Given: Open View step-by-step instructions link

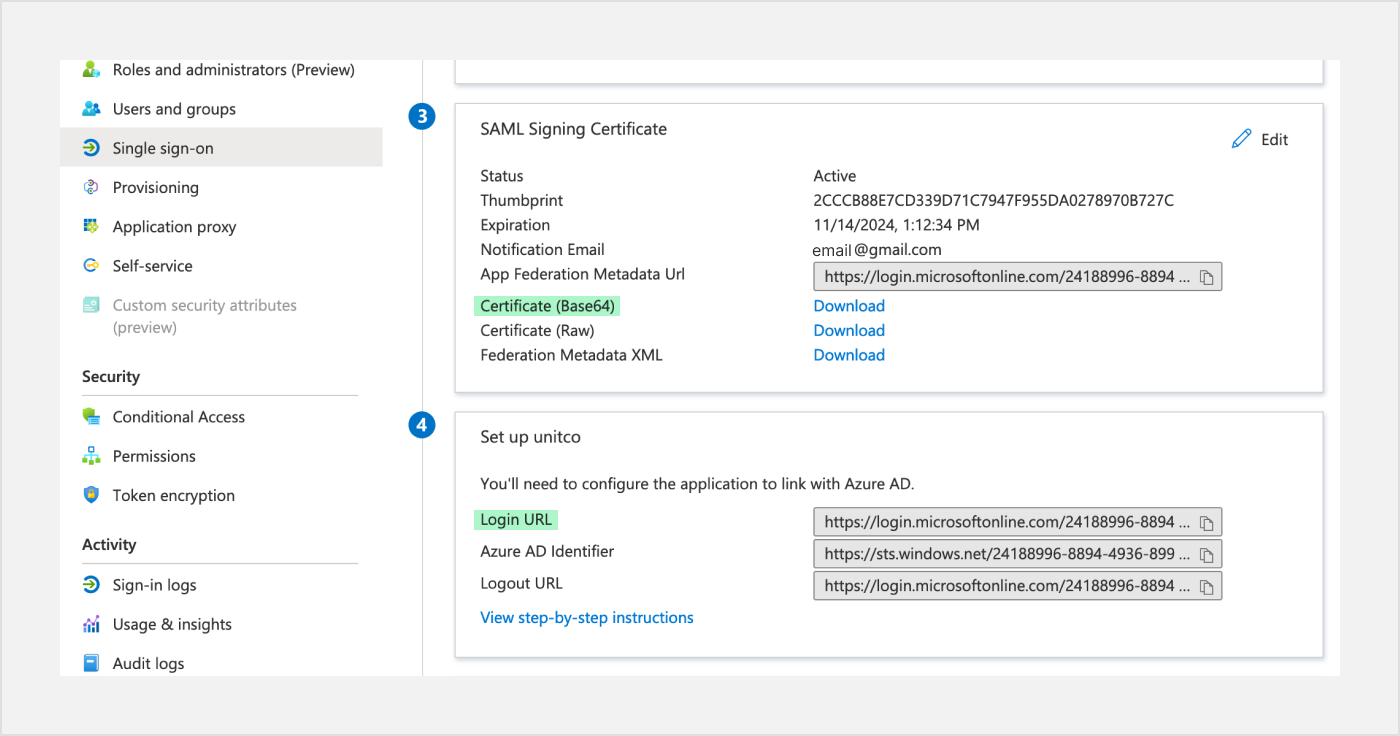Looking at the screenshot, I should (587, 618).
